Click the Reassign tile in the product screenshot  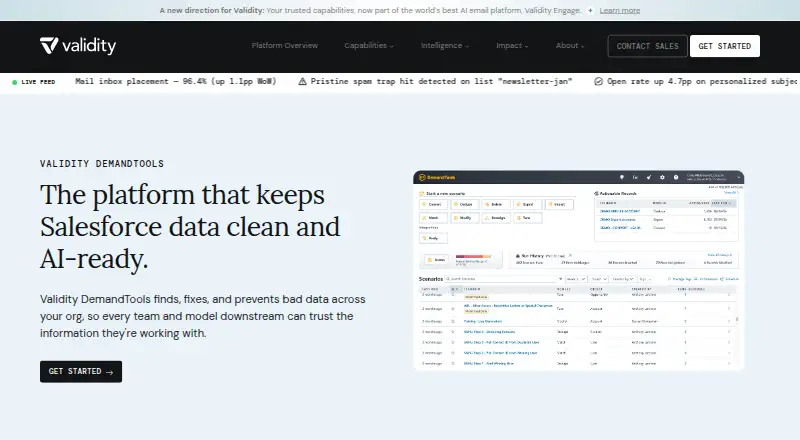tap(496, 218)
